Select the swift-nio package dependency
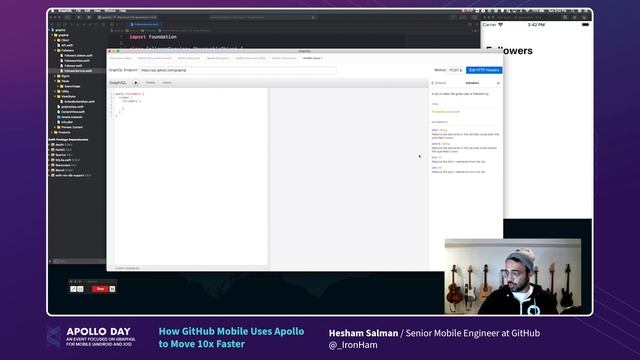 pyautogui.click(x=70, y=175)
